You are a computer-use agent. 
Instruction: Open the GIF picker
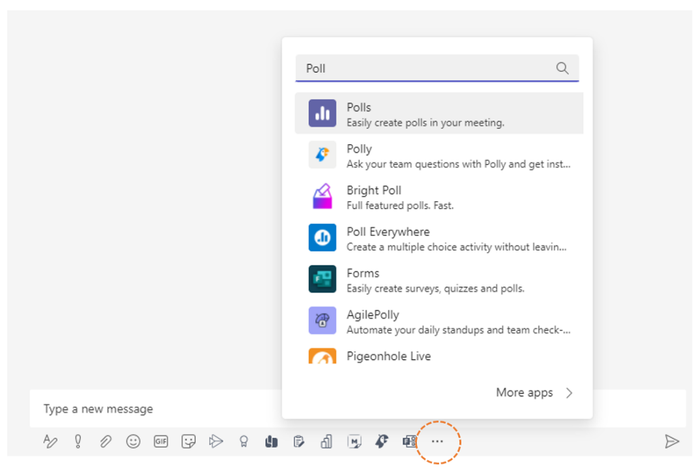[x=160, y=441]
